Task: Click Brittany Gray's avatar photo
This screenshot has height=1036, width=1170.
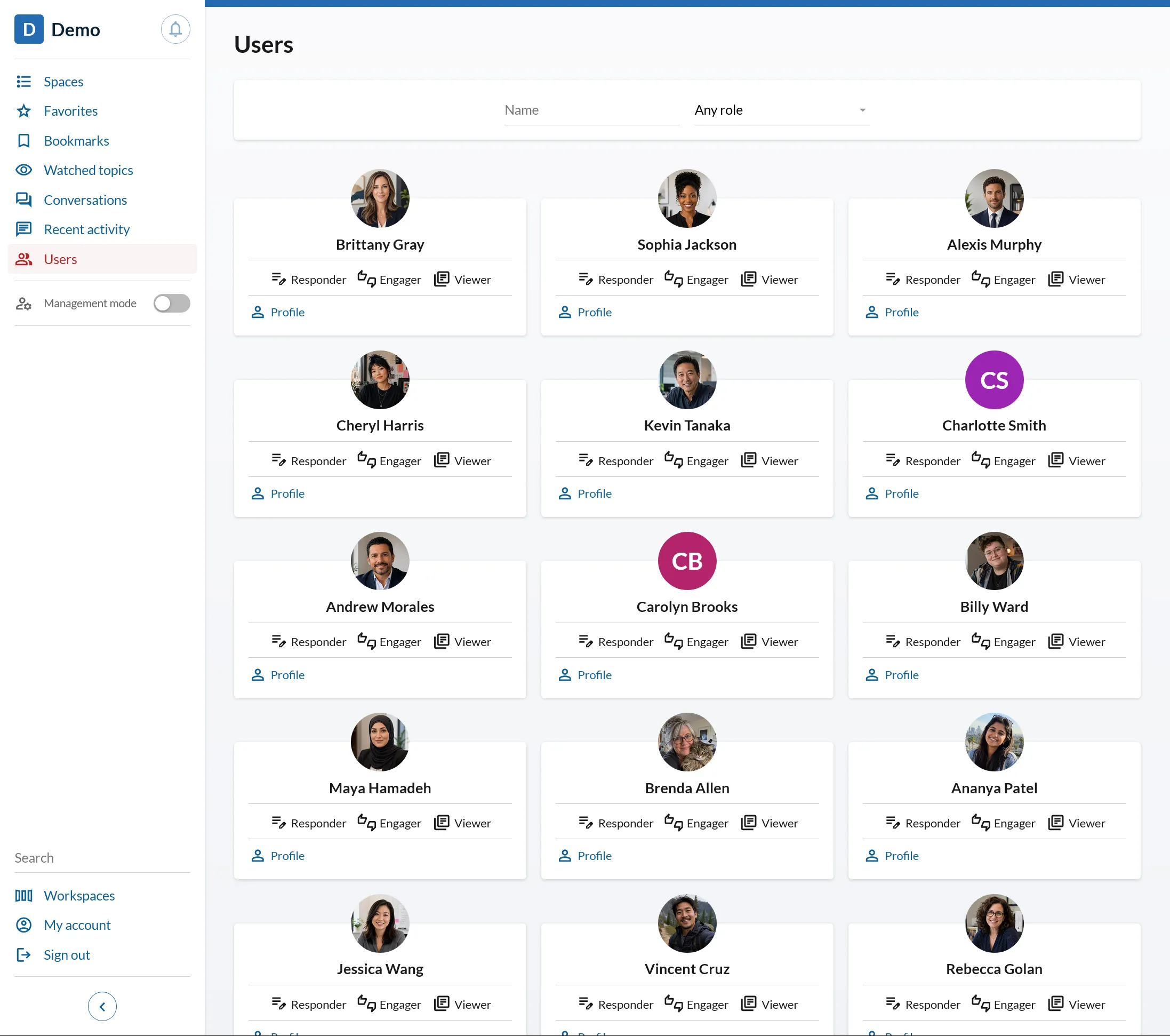Action: tap(380, 198)
